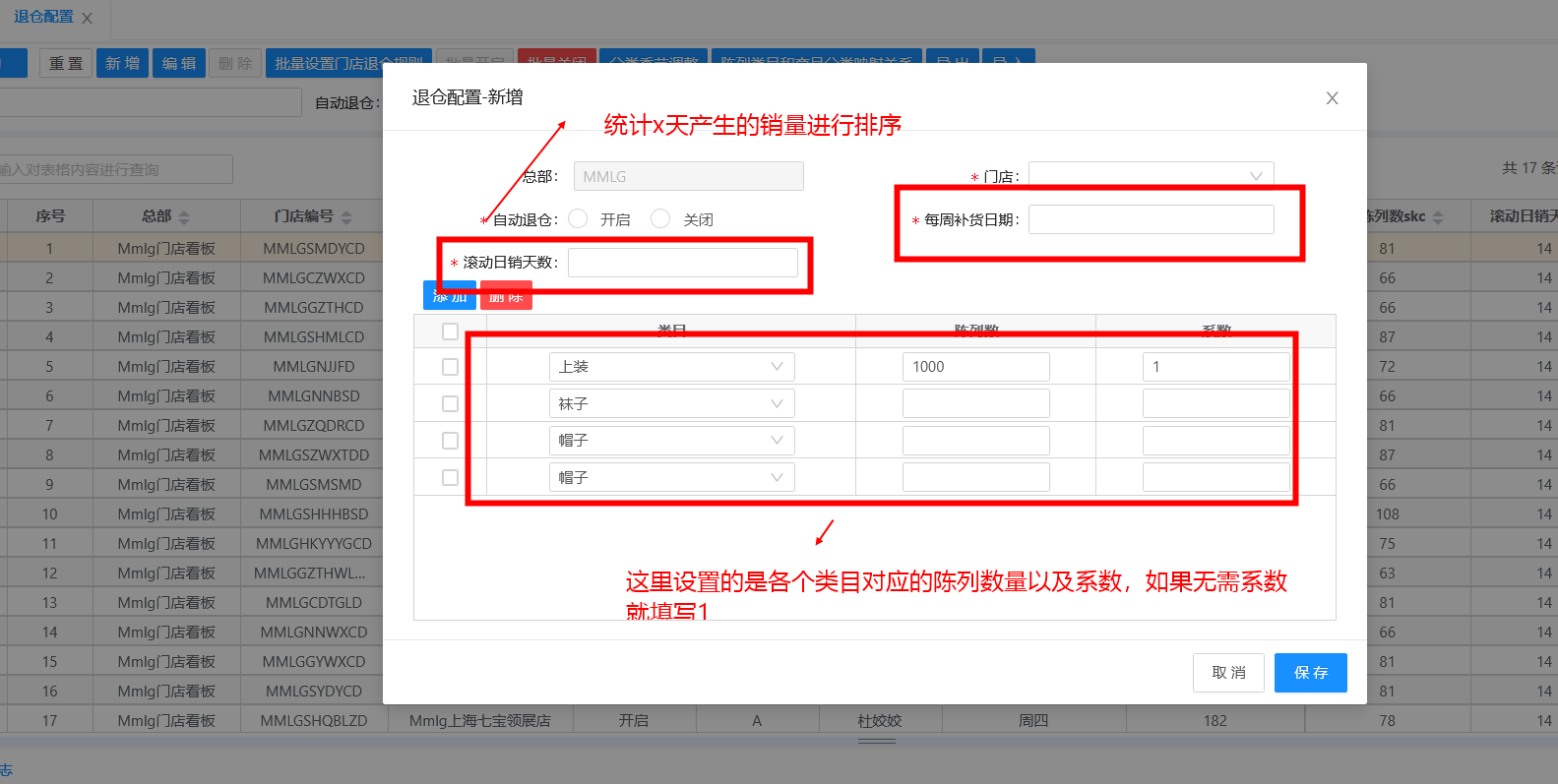The width and height of the screenshot is (1558, 784).
Task: Select the 开启 radio for 自动退仓
Action: [579, 218]
